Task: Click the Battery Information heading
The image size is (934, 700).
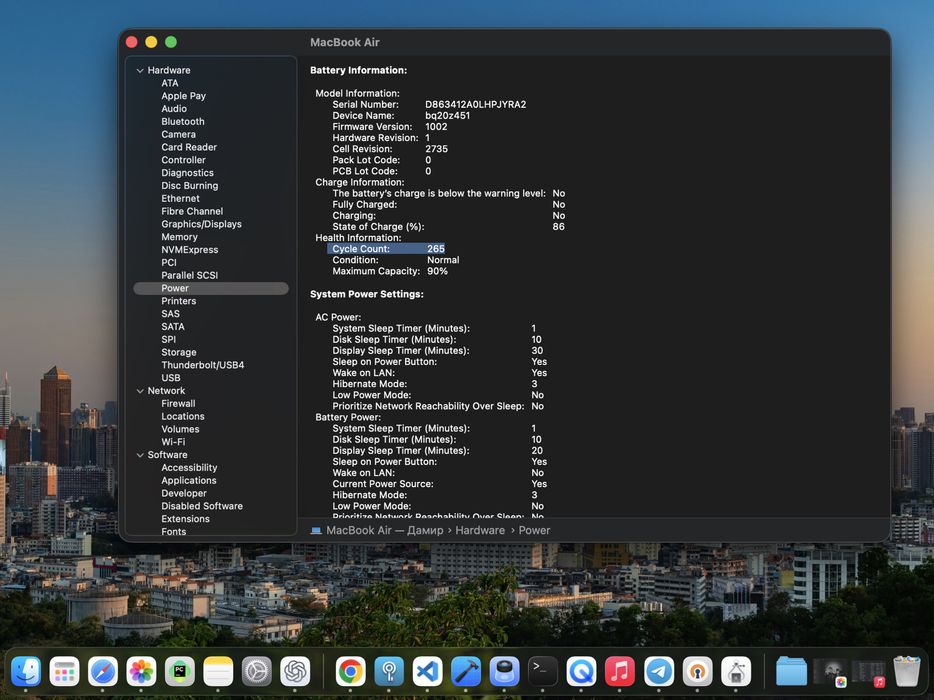Action: click(x=359, y=70)
